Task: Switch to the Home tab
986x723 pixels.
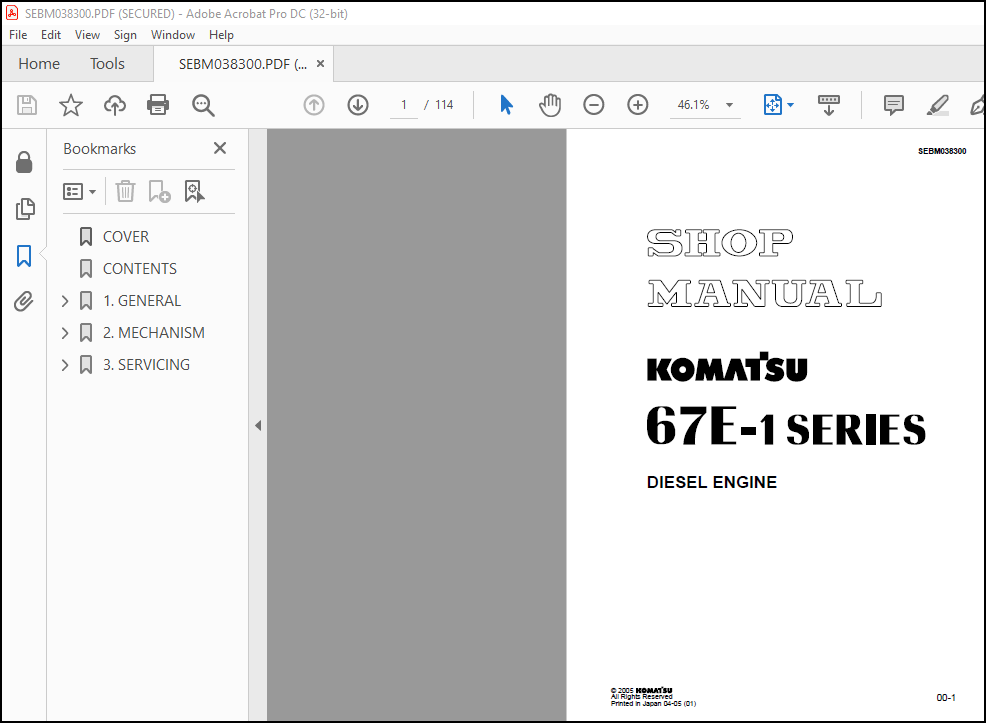Action: (39, 63)
